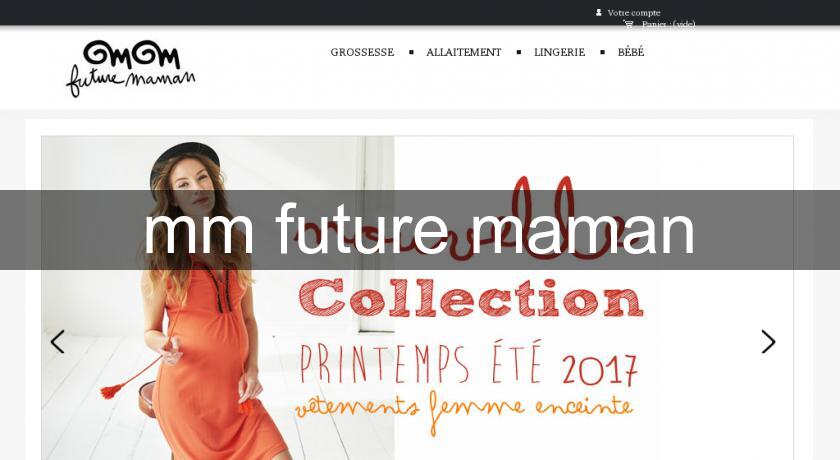The width and height of the screenshot is (840, 460).
Task: Advance to next slide with right arrow
Action: click(x=768, y=342)
